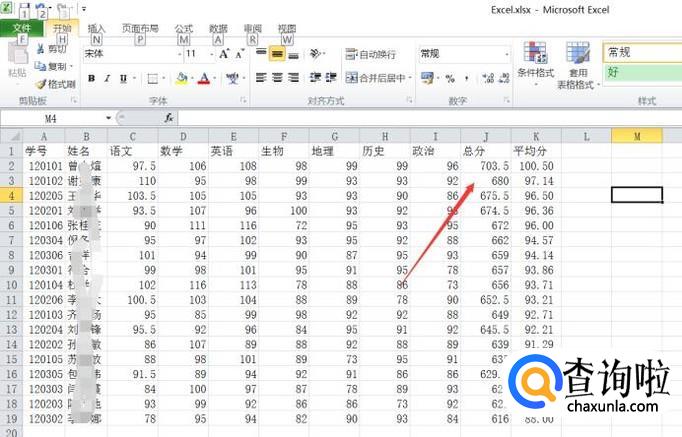The image size is (682, 437).
Task: Open the 文件 File tab
Action: (21, 29)
